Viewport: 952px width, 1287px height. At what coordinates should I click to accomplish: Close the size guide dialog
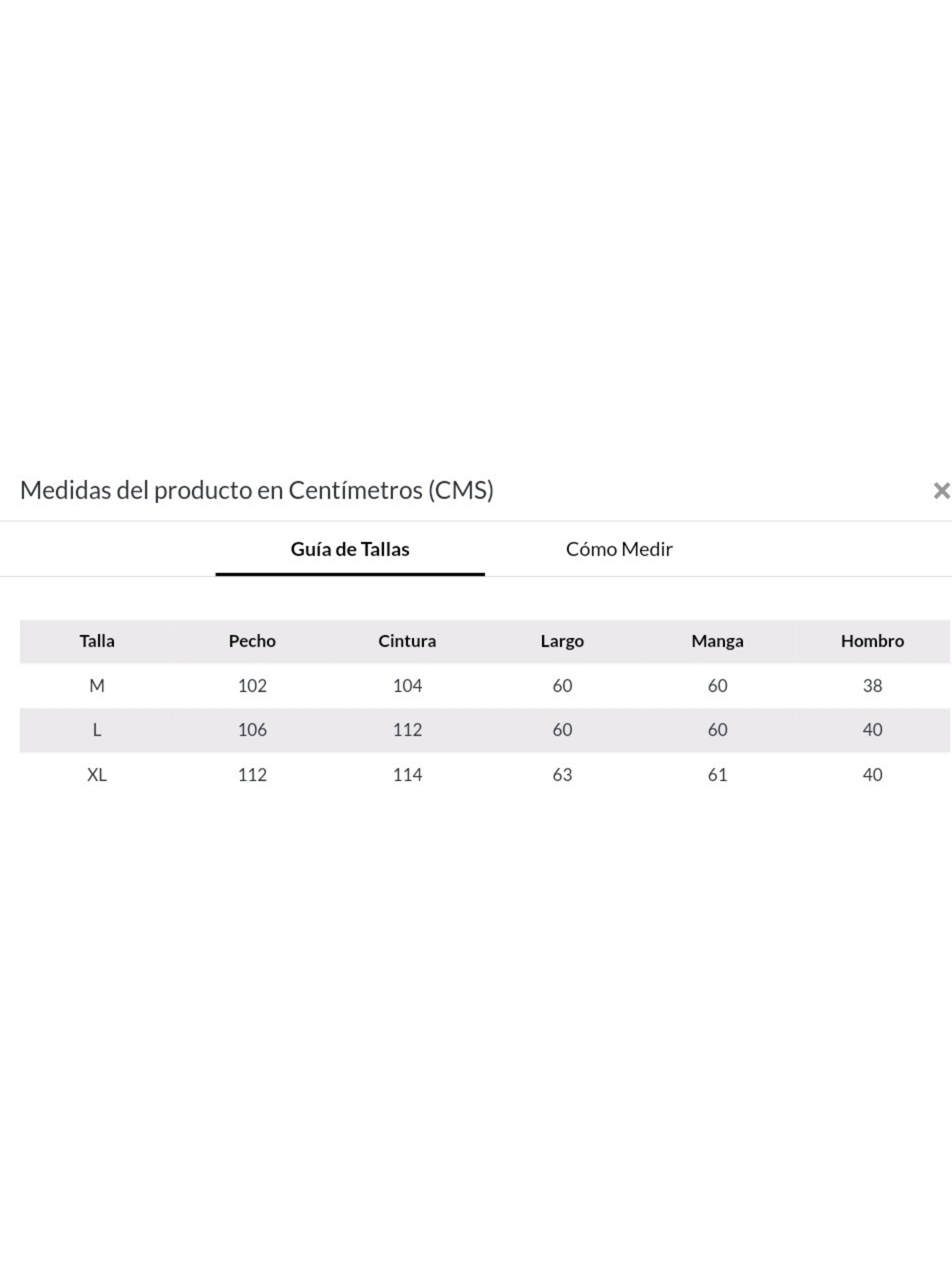[x=942, y=490]
